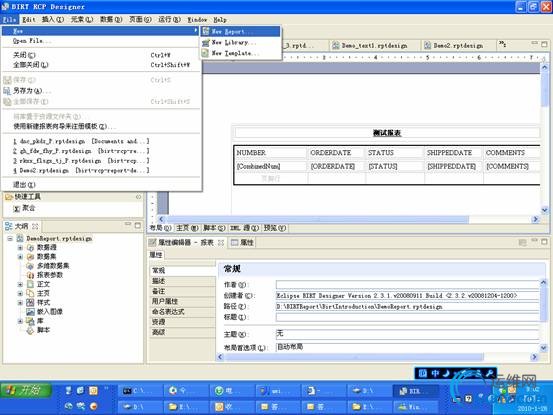
Task: Open the 运行 (Run) menu
Action: [x=169, y=19]
